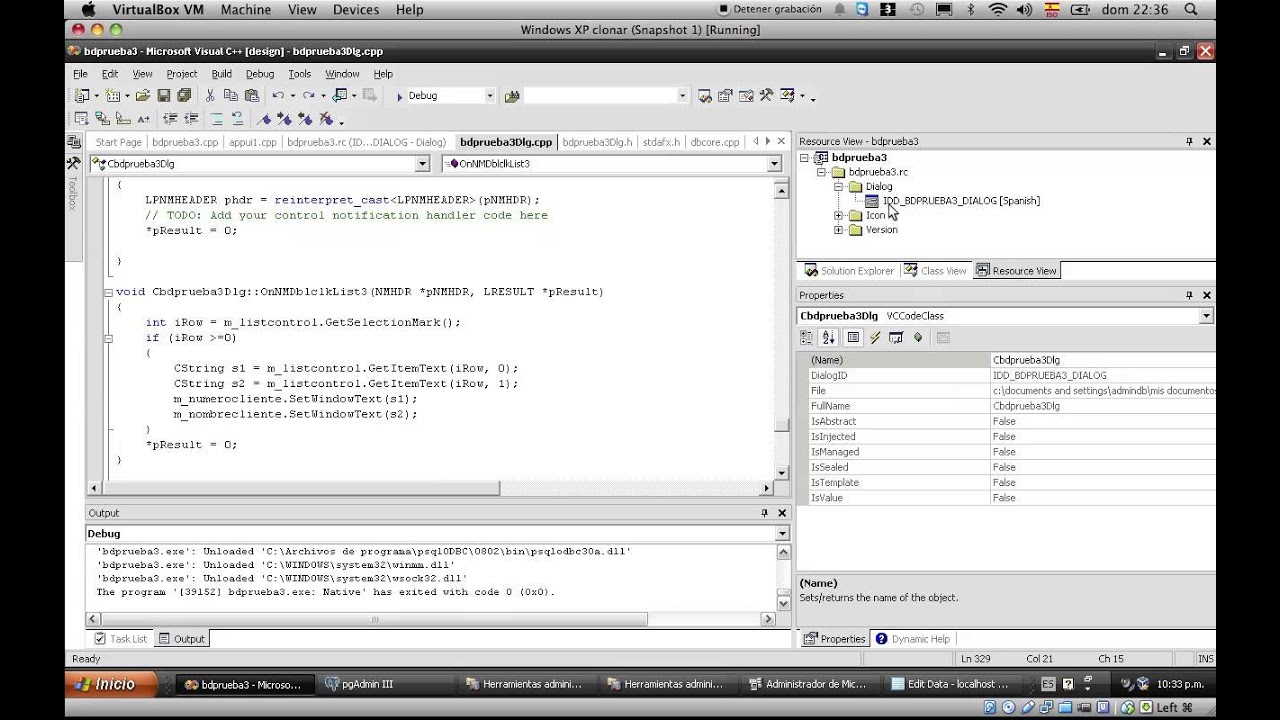Collapse the Dialog folder in Resource View
The width and height of the screenshot is (1280, 720).
[x=839, y=186]
